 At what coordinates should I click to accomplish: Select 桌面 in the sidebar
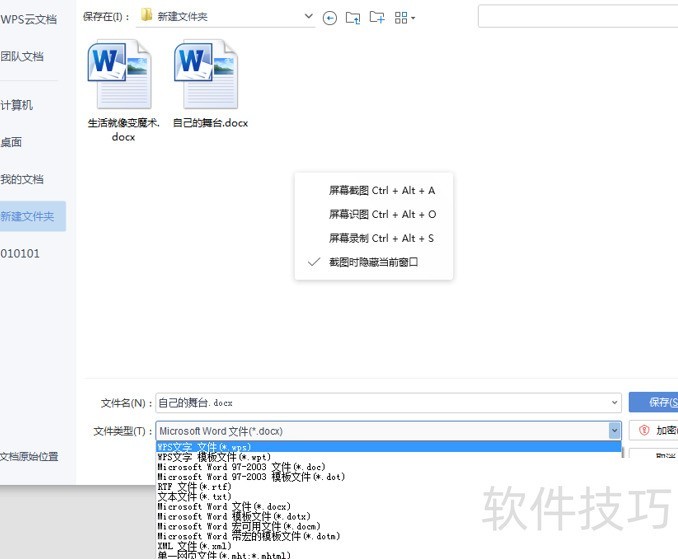(x=11, y=142)
